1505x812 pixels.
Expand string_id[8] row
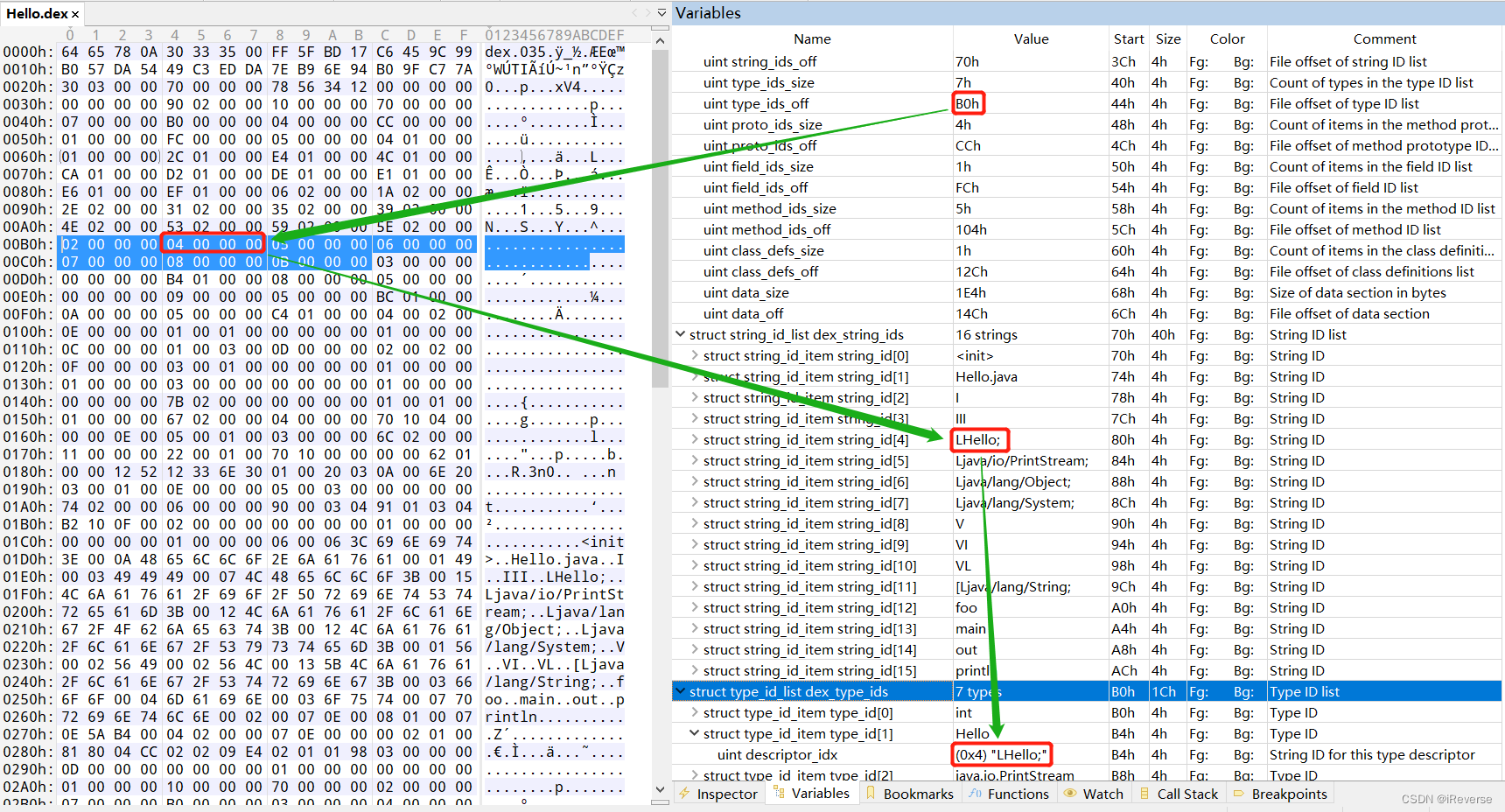695,523
